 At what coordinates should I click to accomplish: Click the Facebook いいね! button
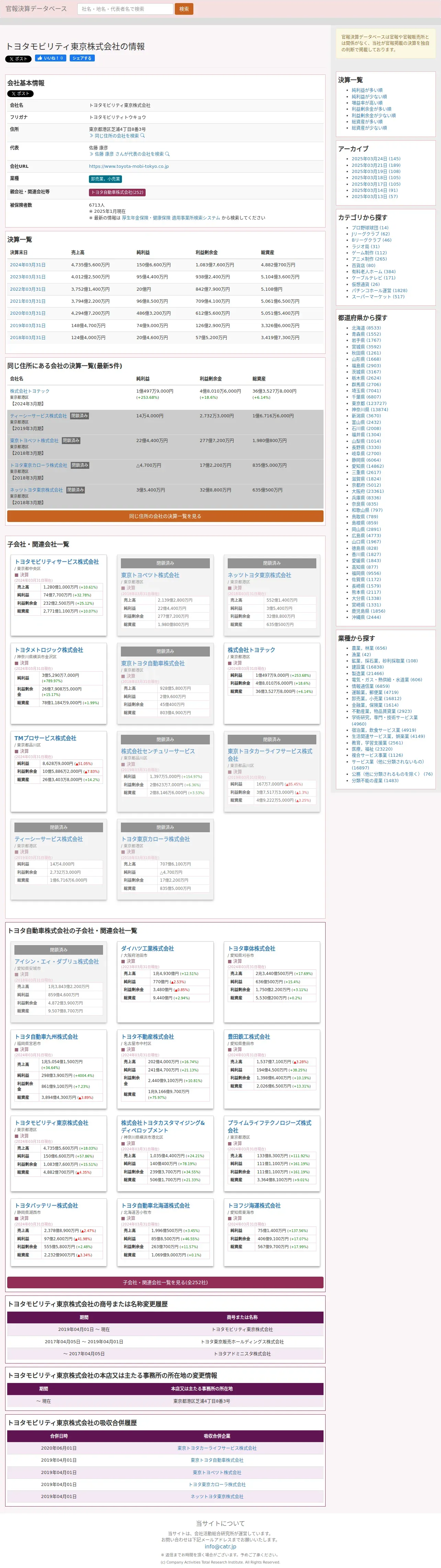coord(50,58)
